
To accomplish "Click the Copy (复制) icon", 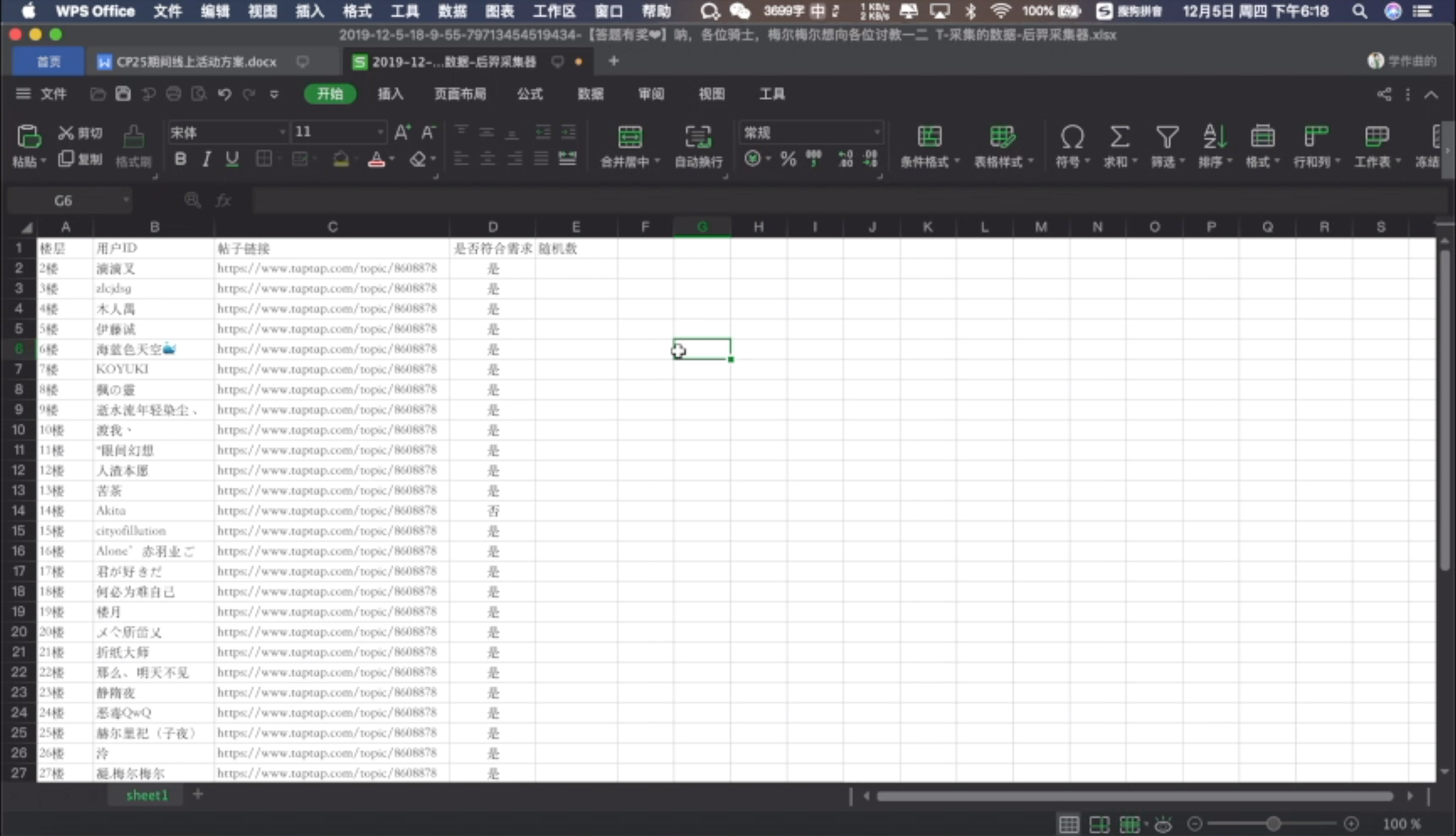I will (x=66, y=158).
